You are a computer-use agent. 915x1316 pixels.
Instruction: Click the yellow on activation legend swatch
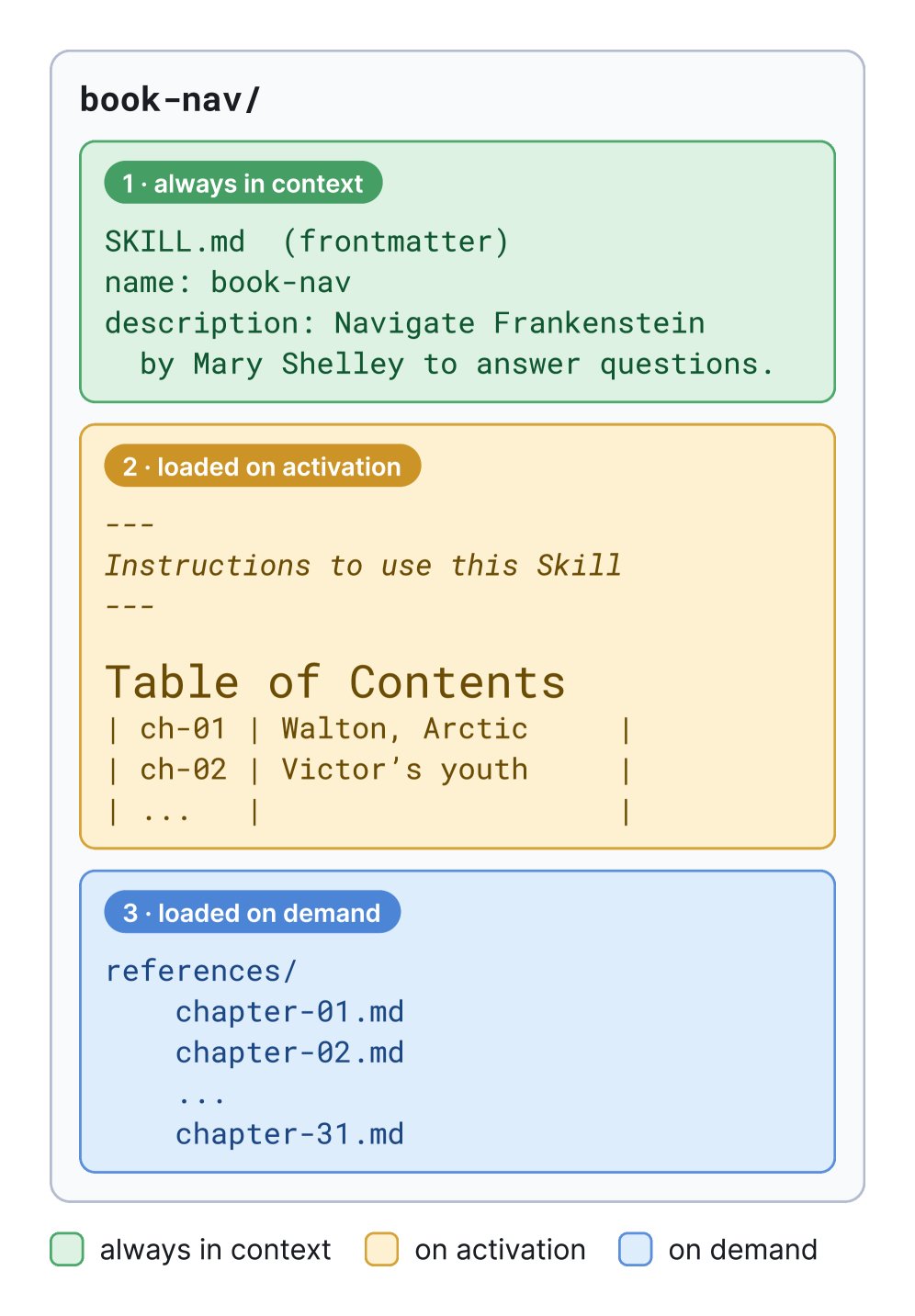[x=381, y=1249]
